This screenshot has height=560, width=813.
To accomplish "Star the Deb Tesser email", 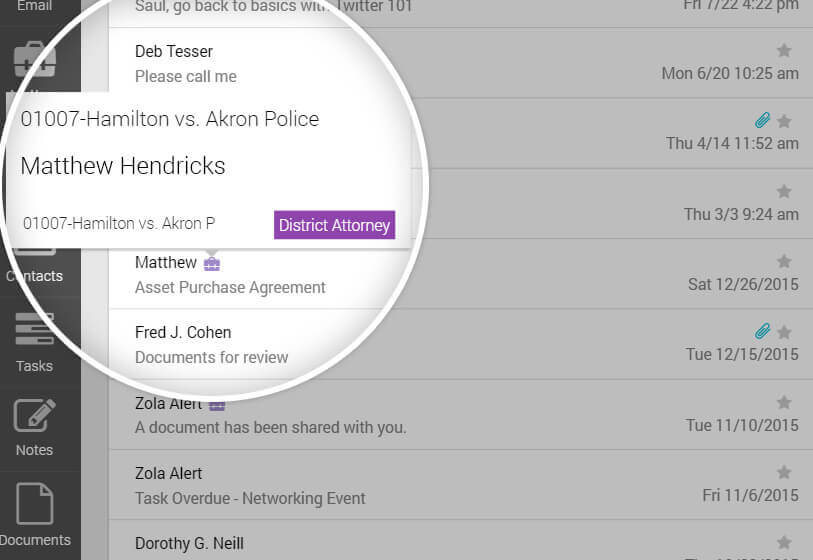I will [784, 50].
